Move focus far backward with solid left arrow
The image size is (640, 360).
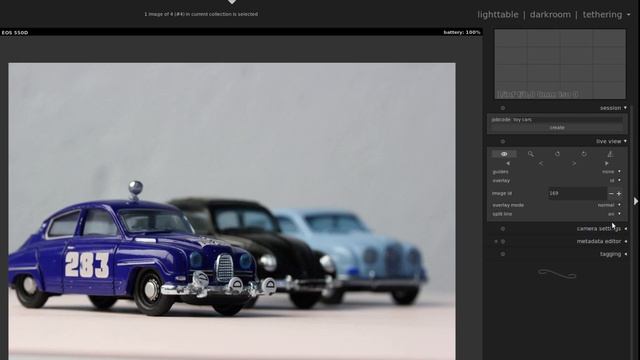(508, 163)
